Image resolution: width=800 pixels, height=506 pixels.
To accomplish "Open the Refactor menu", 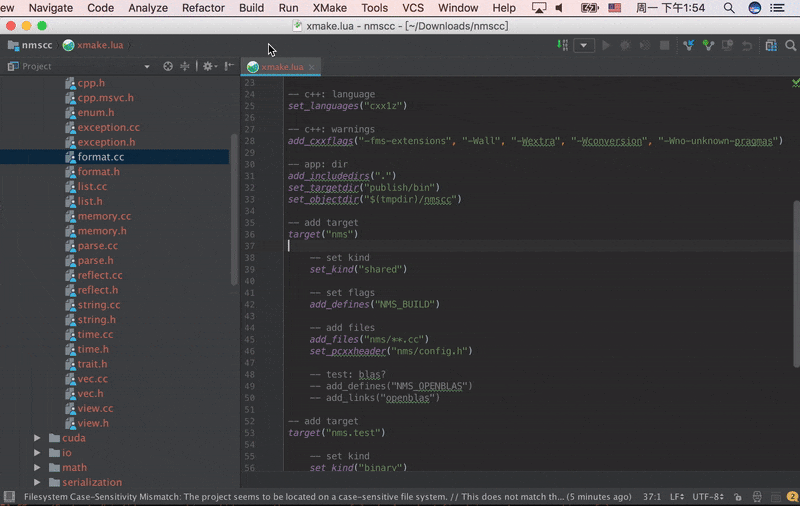I will [x=203, y=8].
